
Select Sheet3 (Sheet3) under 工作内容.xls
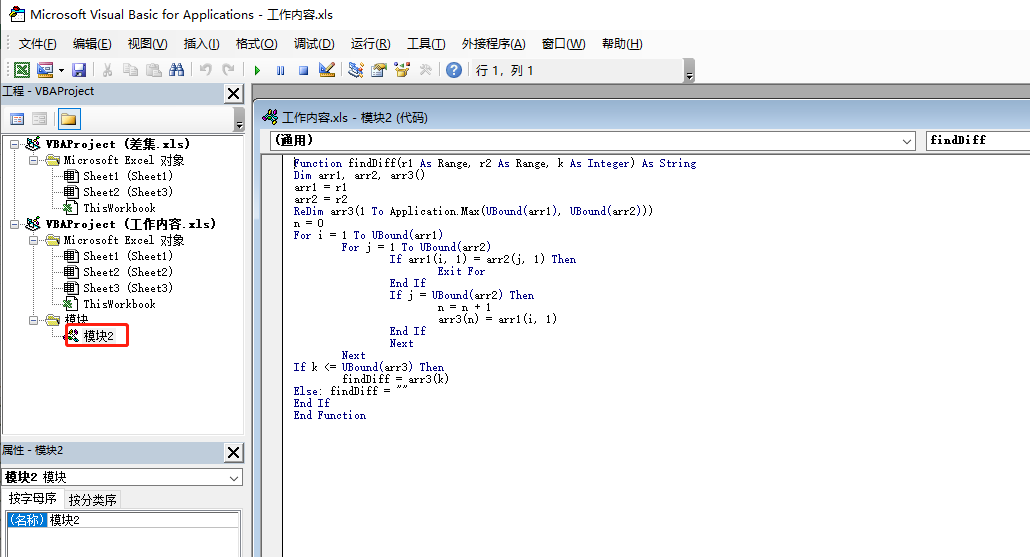[127, 288]
